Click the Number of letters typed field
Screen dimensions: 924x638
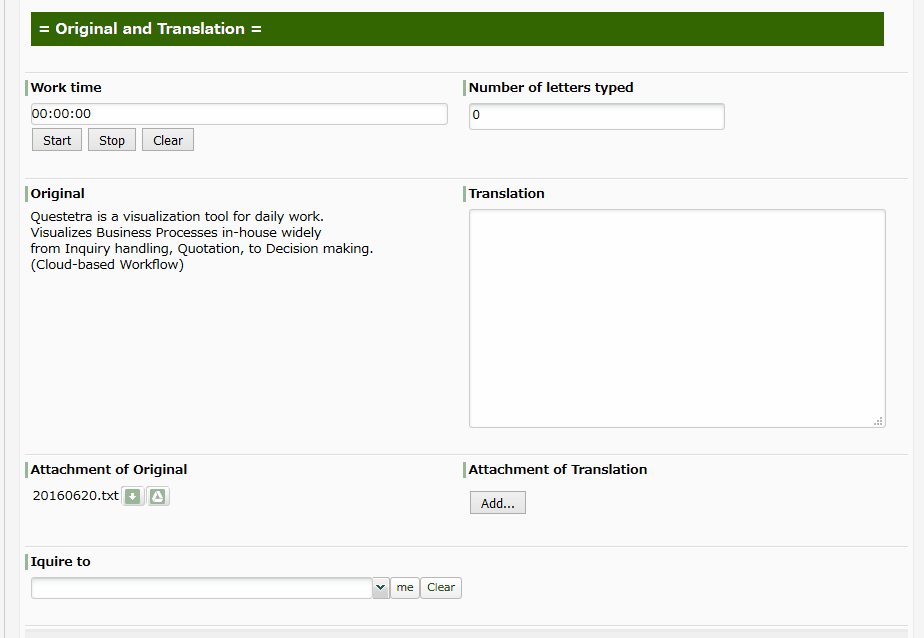click(x=596, y=116)
